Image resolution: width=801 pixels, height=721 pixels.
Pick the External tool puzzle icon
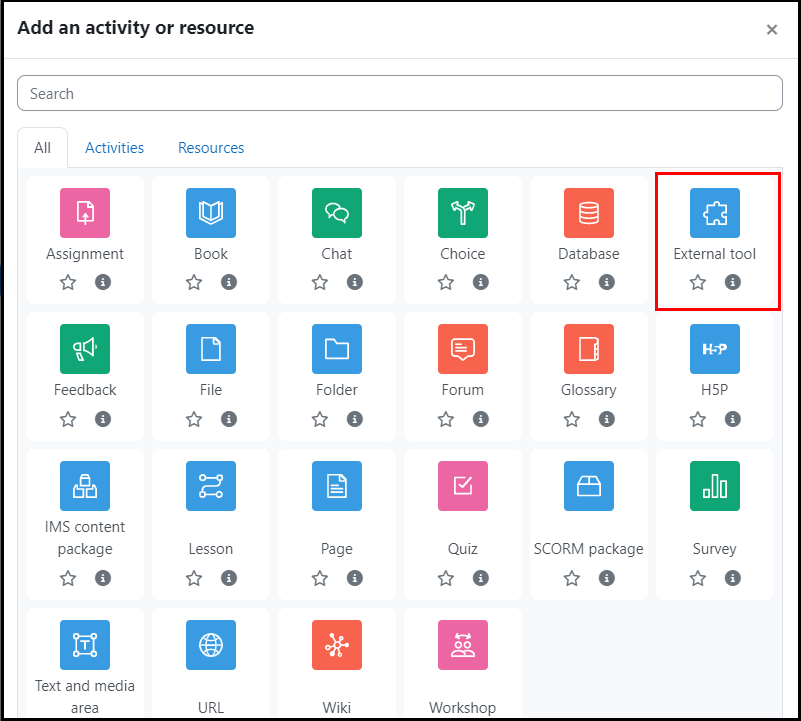(x=715, y=213)
